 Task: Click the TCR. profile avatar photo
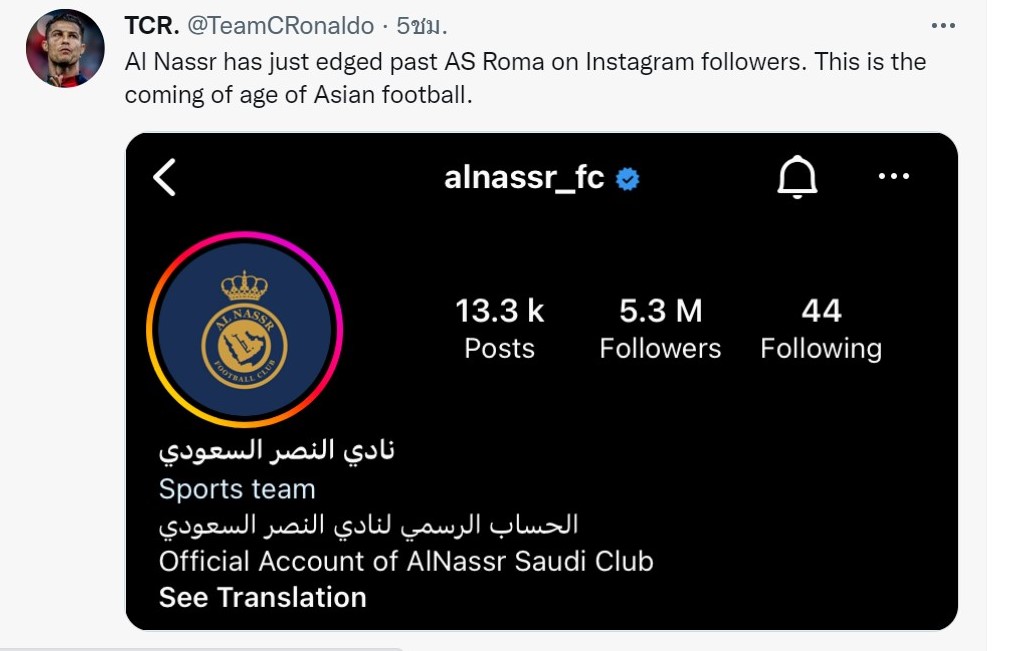pos(65,48)
